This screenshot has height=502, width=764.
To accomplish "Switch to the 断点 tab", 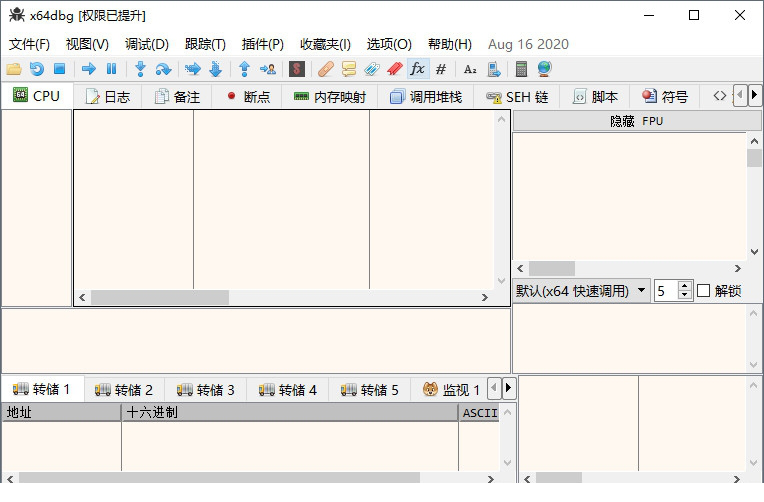I will coord(248,97).
